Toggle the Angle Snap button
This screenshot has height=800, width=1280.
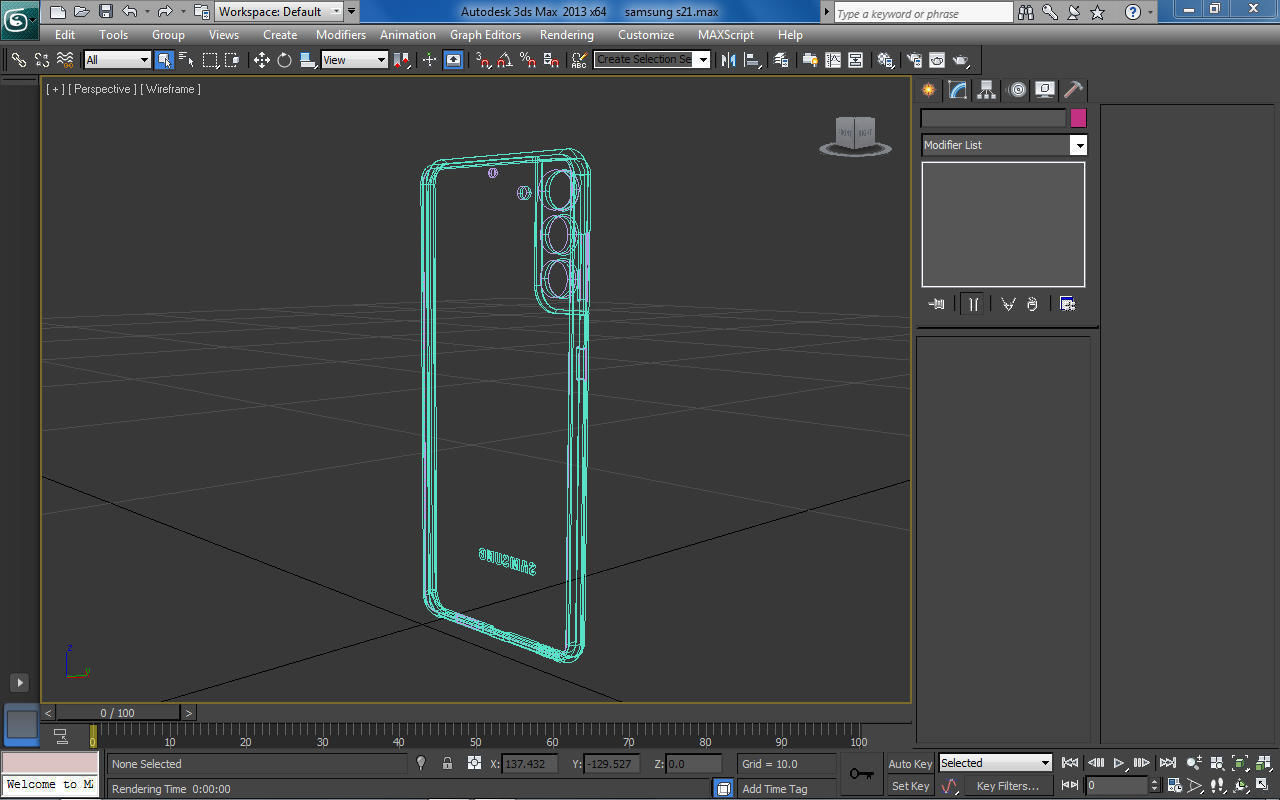coord(506,60)
